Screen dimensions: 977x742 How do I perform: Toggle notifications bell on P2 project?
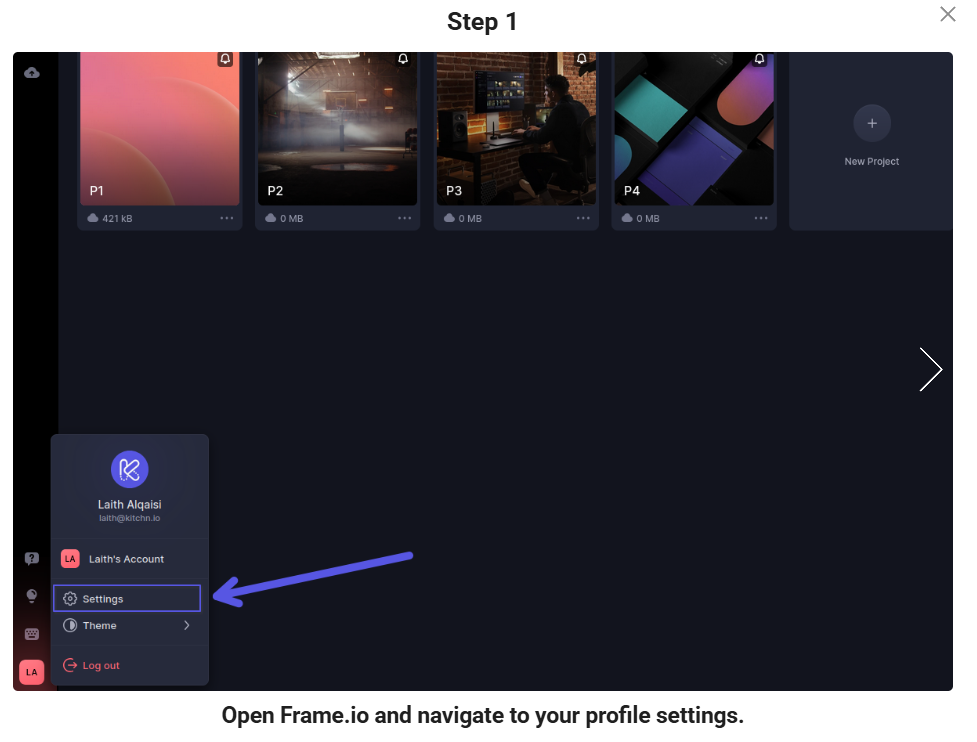tap(403, 60)
